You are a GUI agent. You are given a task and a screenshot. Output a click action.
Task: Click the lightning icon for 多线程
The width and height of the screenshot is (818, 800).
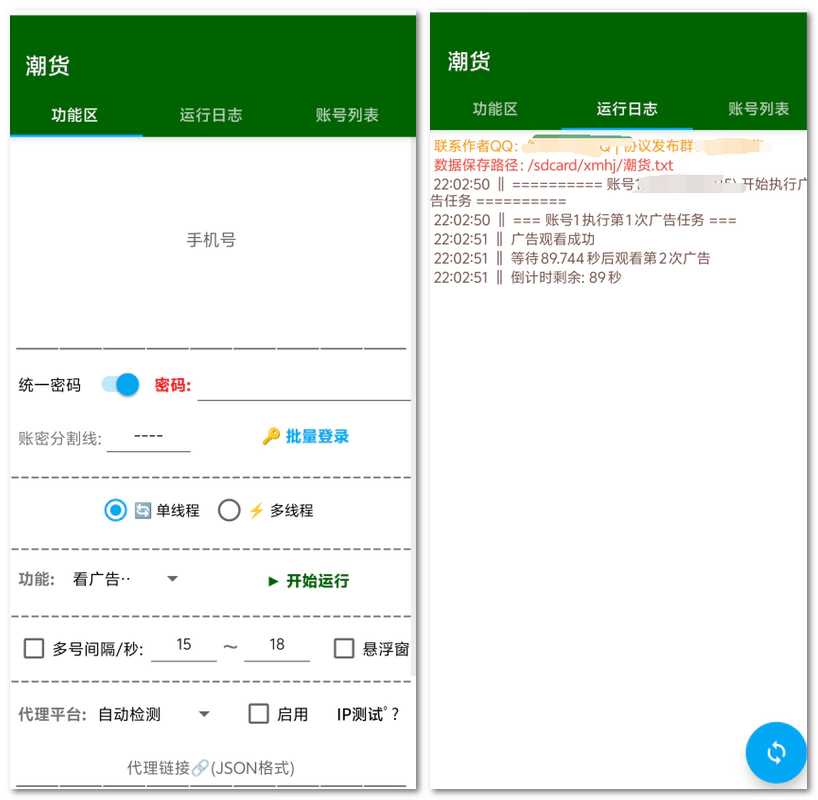[x=257, y=511]
